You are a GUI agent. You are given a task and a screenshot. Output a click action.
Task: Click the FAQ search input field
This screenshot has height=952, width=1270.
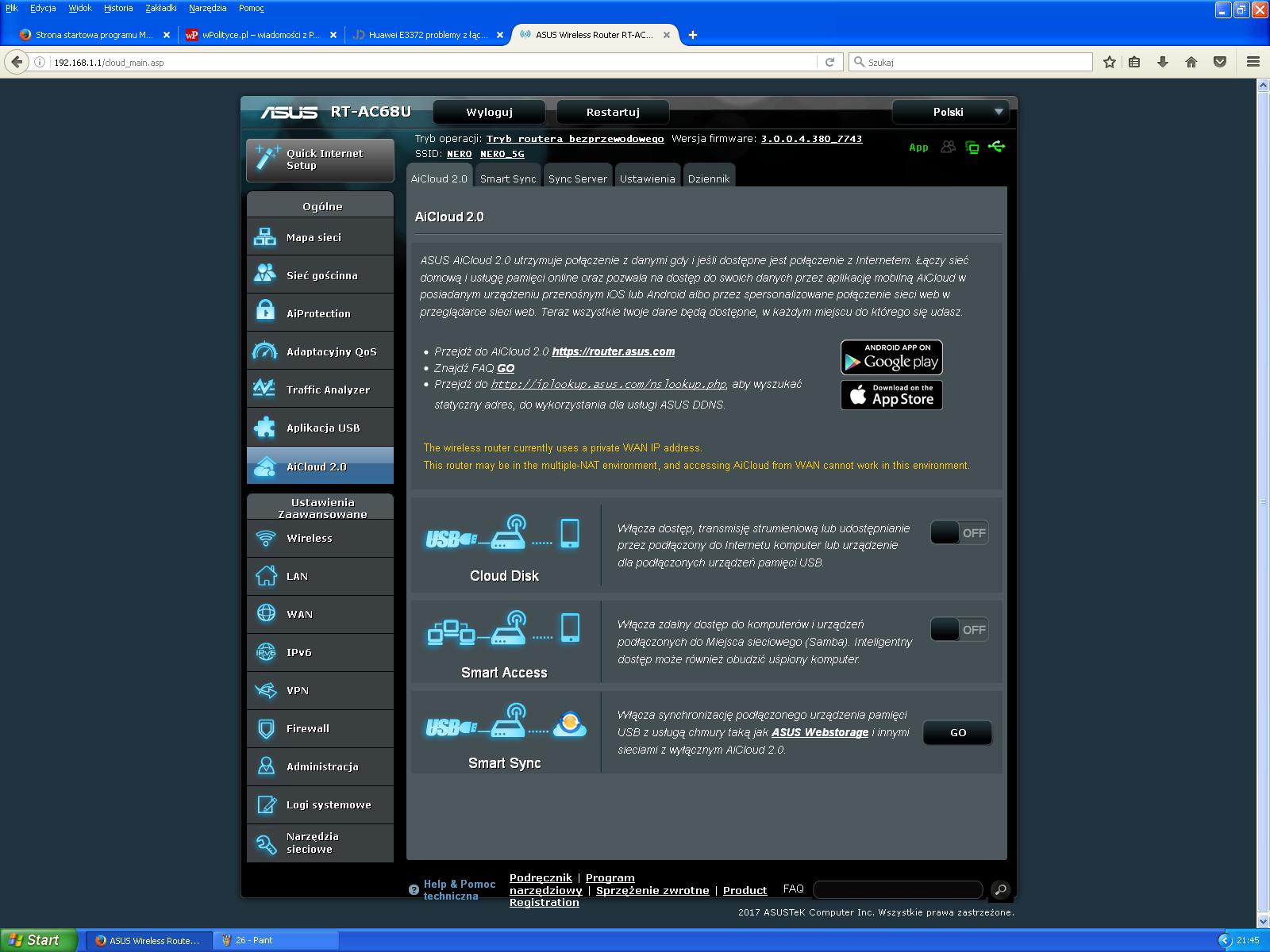[898, 889]
